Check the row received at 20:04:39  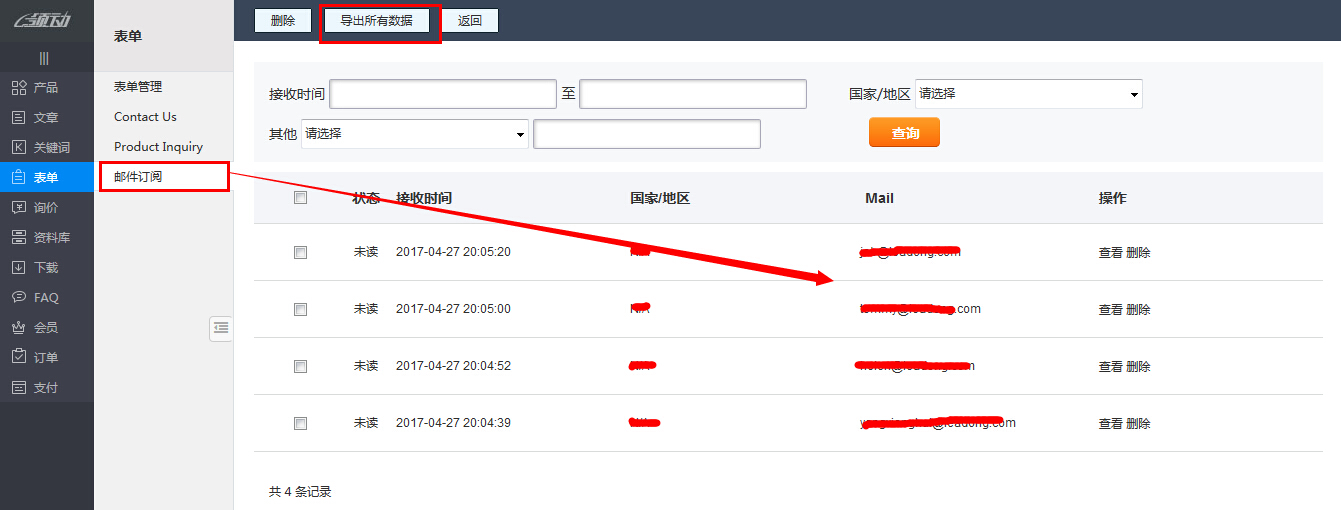[300, 424]
